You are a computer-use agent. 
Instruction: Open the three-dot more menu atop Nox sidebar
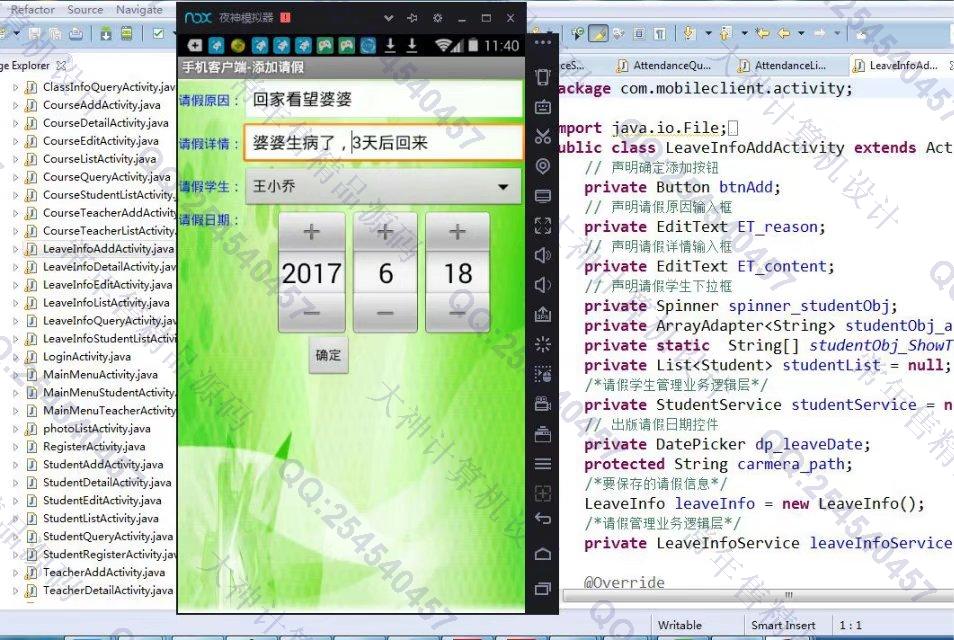[x=543, y=43]
